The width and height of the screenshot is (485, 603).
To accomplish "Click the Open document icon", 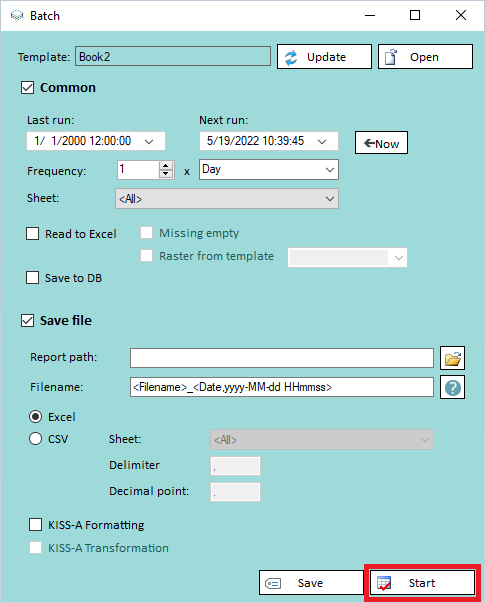I will pyautogui.click(x=391, y=57).
